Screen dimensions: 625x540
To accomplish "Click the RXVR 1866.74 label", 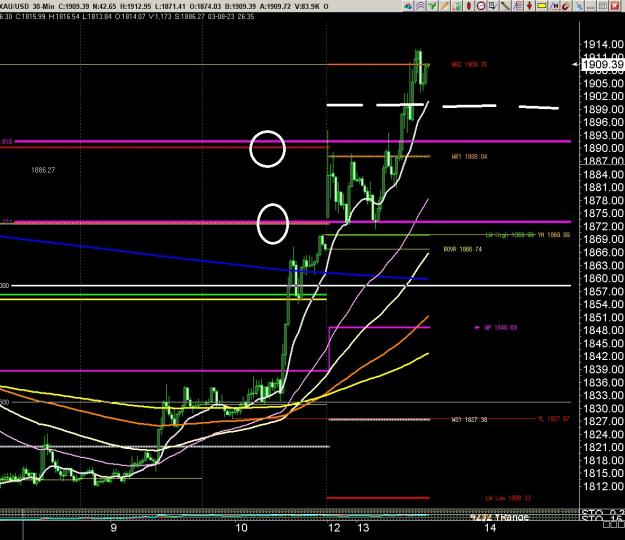I will pyautogui.click(x=462, y=249).
